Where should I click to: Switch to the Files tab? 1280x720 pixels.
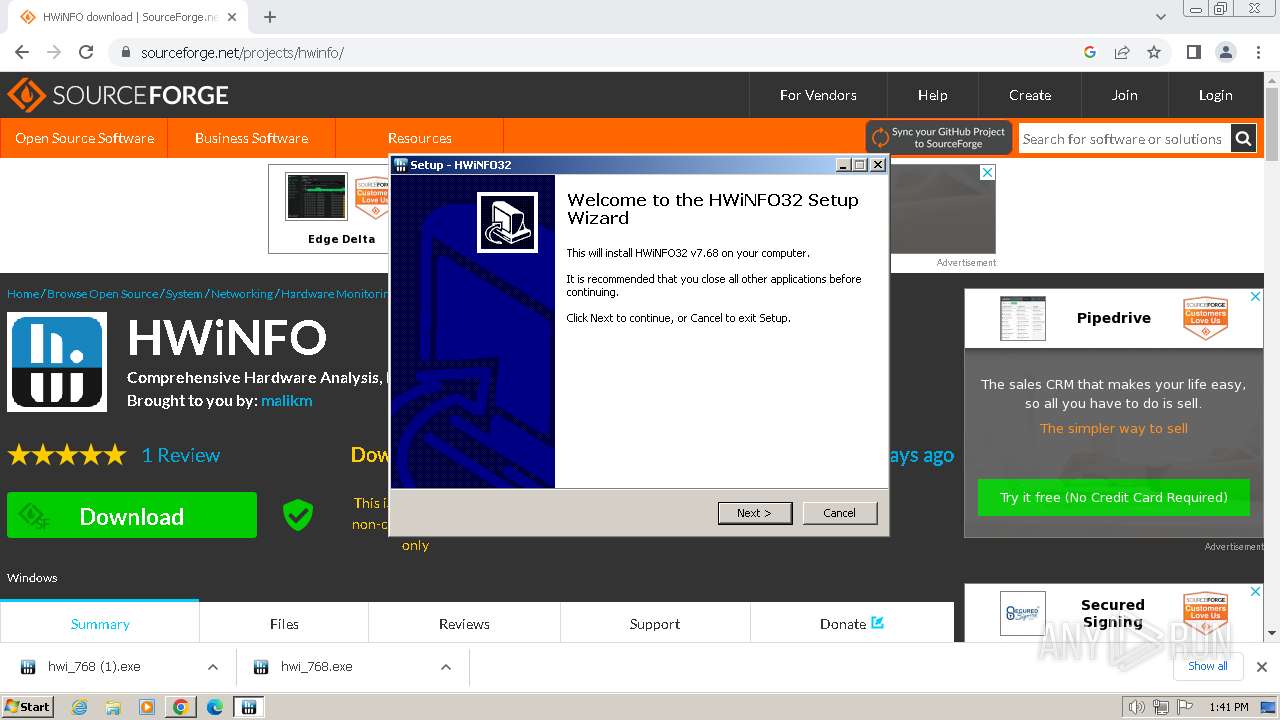click(284, 623)
